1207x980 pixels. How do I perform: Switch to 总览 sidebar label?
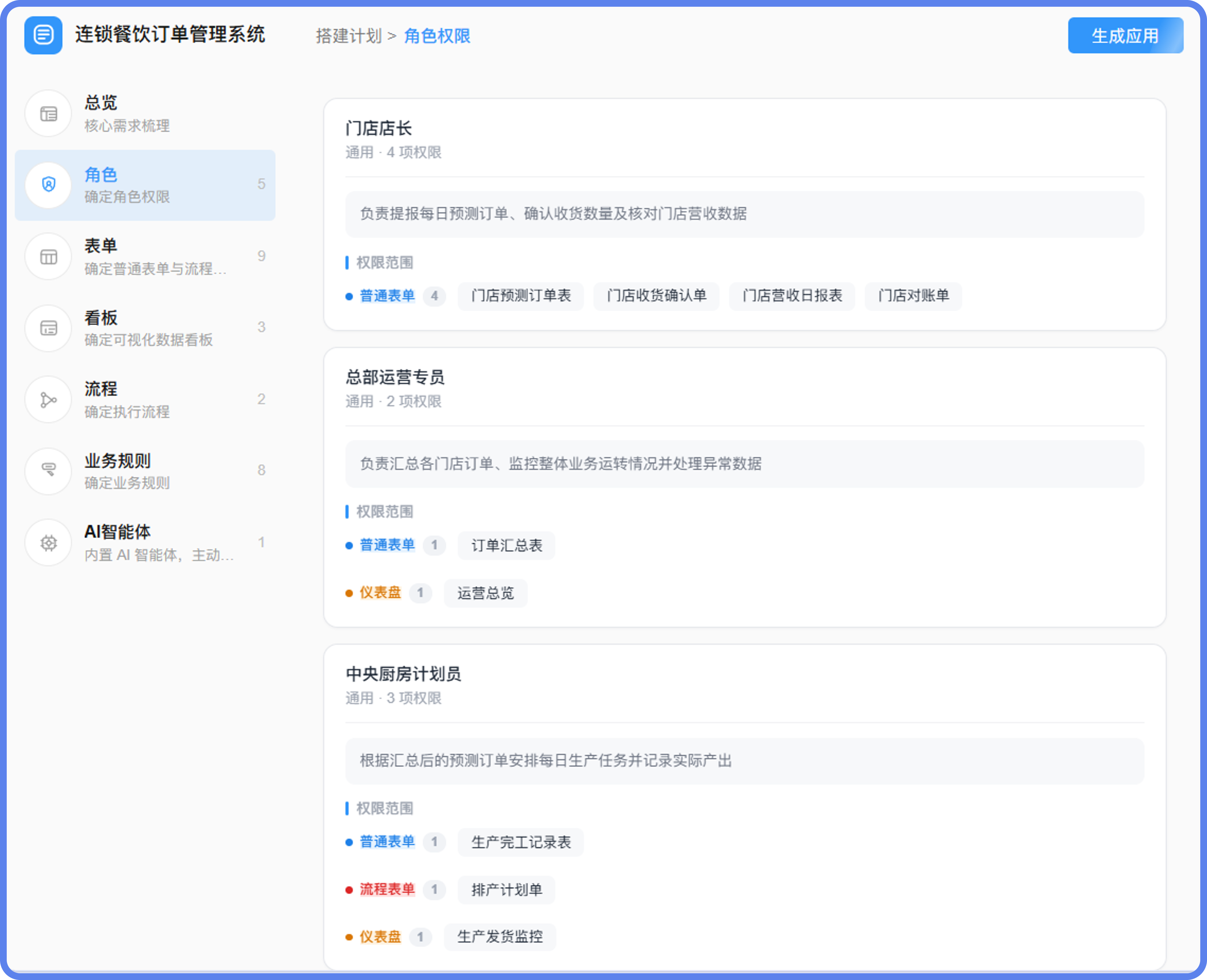coord(100,103)
